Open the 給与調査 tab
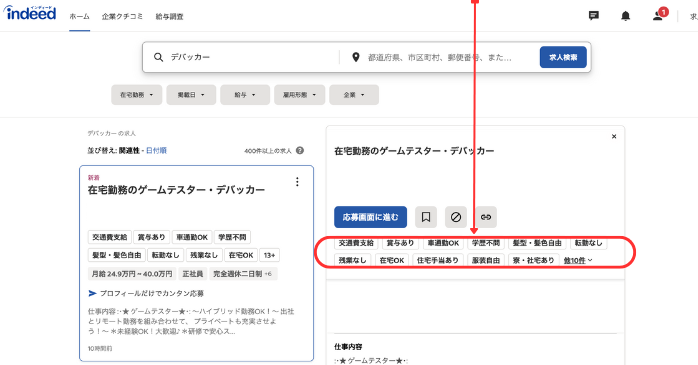 (169, 16)
